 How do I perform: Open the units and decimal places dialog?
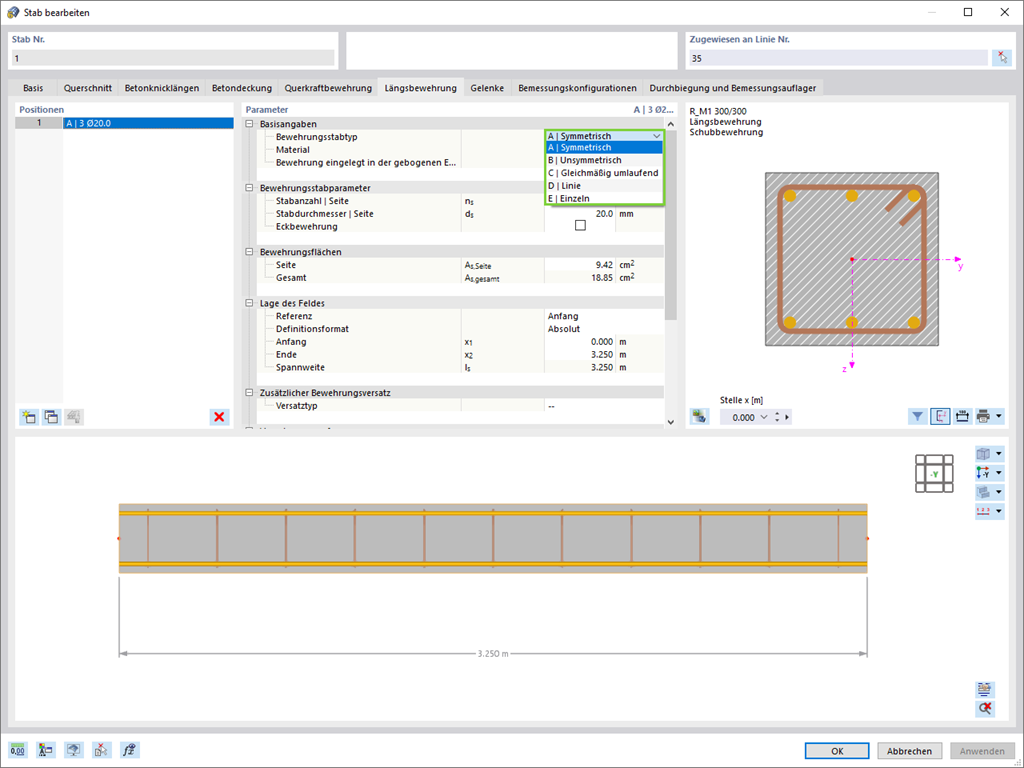(18, 750)
